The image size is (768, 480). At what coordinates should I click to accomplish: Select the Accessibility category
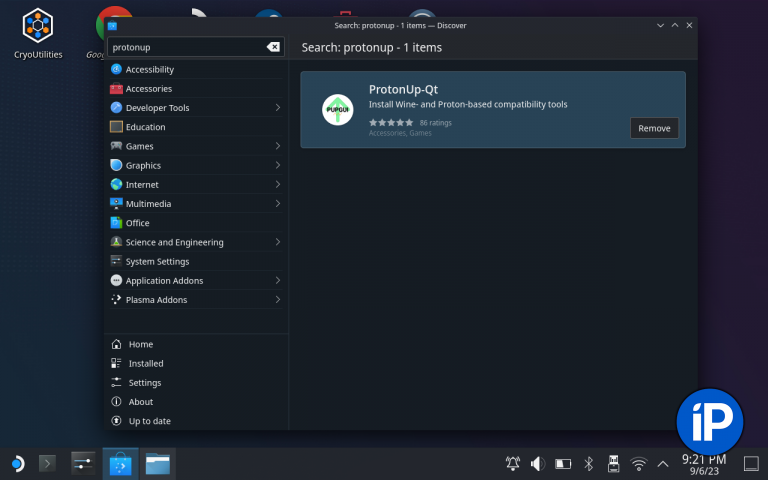tap(150, 70)
